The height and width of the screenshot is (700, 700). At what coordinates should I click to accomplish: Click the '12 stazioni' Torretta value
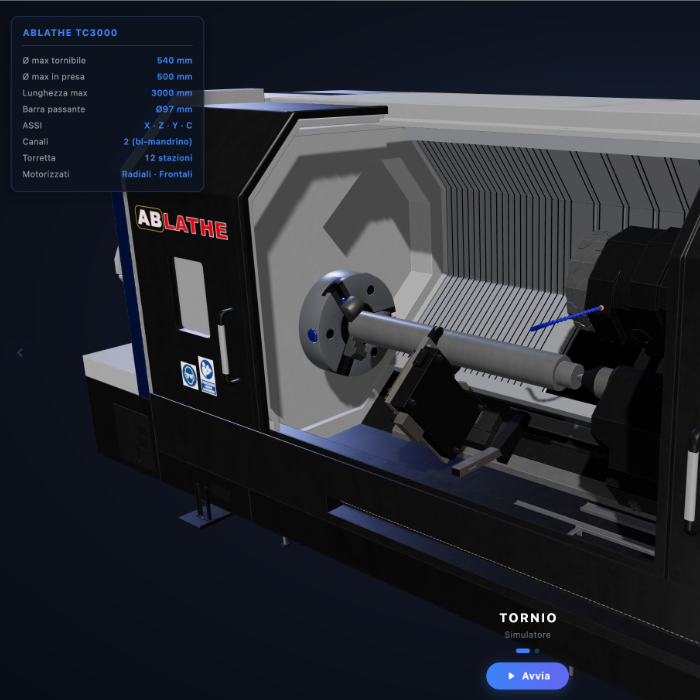(x=169, y=158)
